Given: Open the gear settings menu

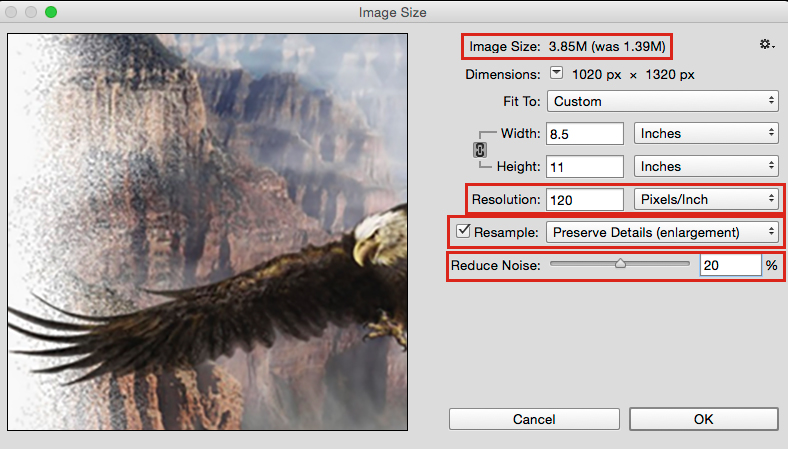Looking at the screenshot, I should pos(767,45).
